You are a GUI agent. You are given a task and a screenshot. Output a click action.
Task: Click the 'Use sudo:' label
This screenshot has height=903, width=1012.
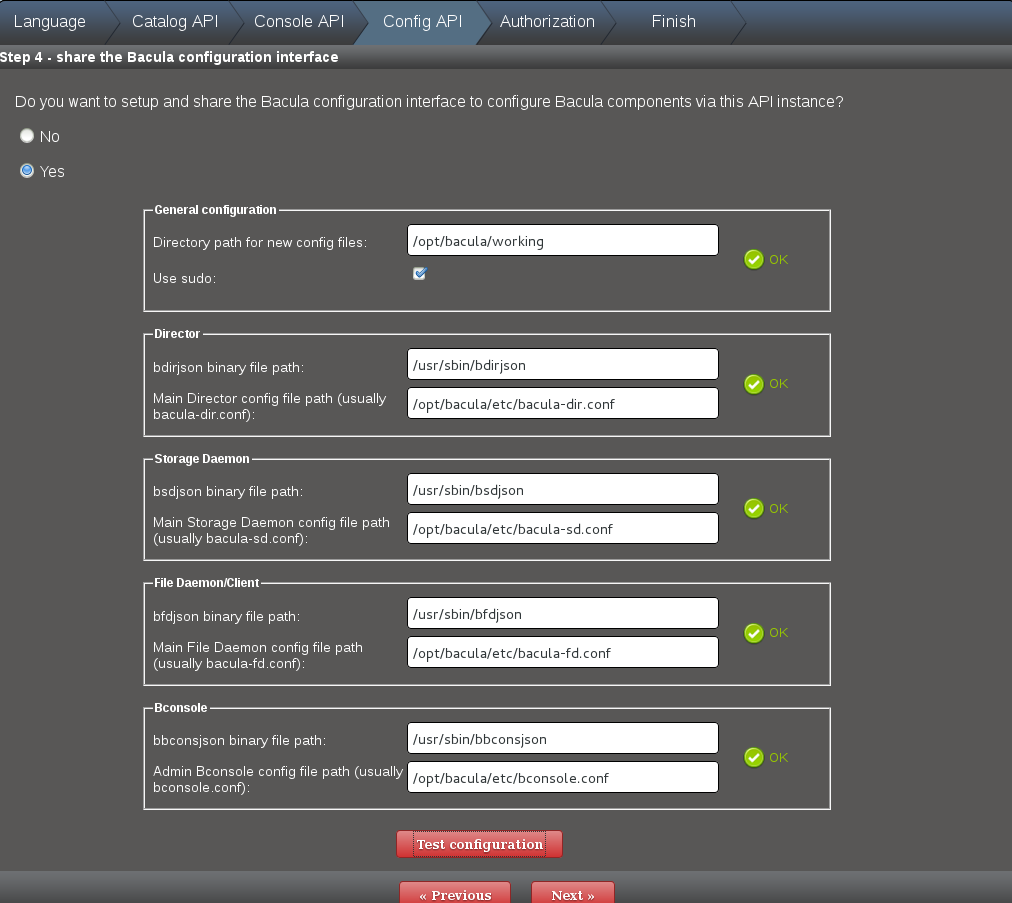[185, 278]
